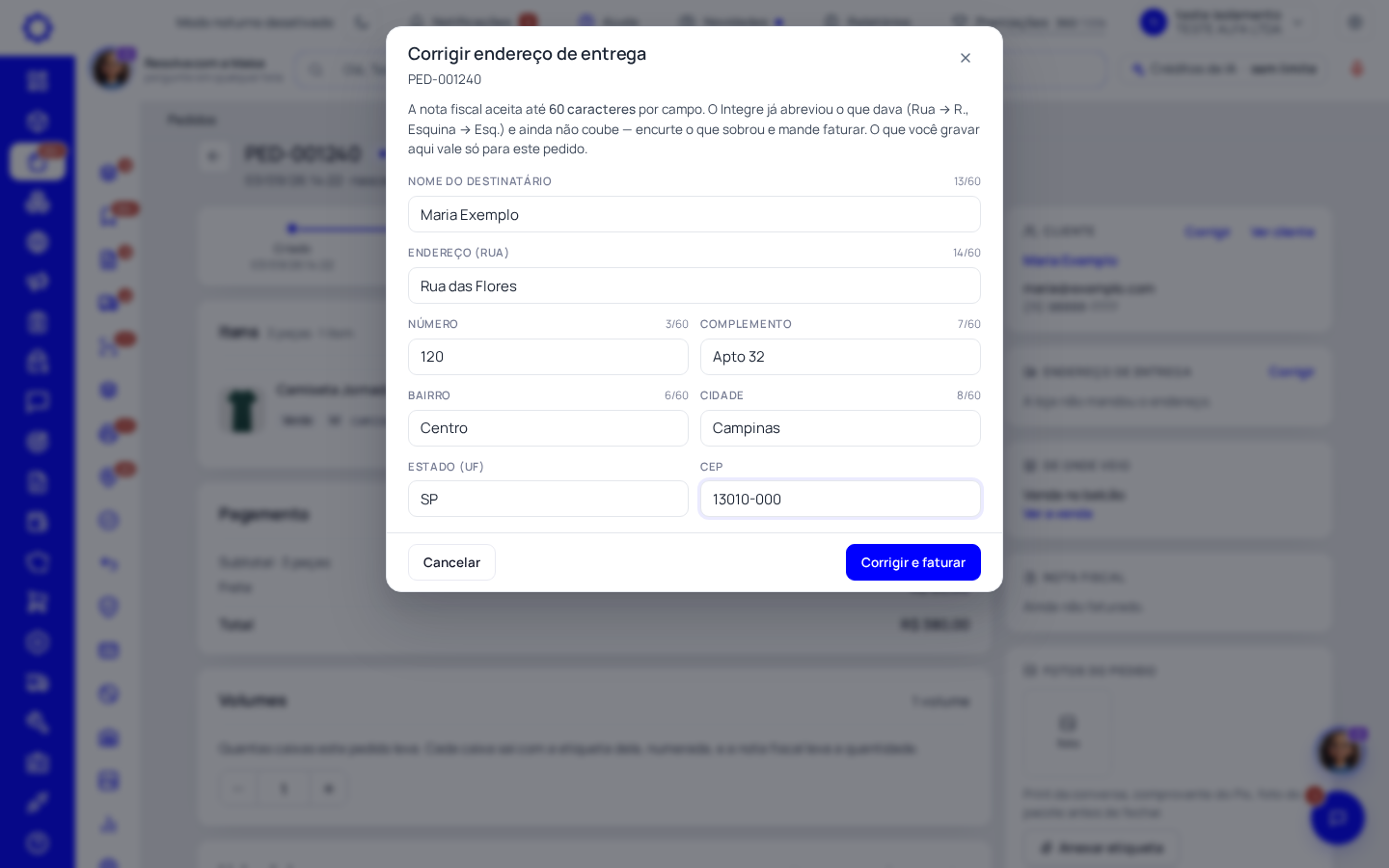Click the dialog title Corrigir endereço de entrega
The image size is (1389, 868).
[527, 54]
